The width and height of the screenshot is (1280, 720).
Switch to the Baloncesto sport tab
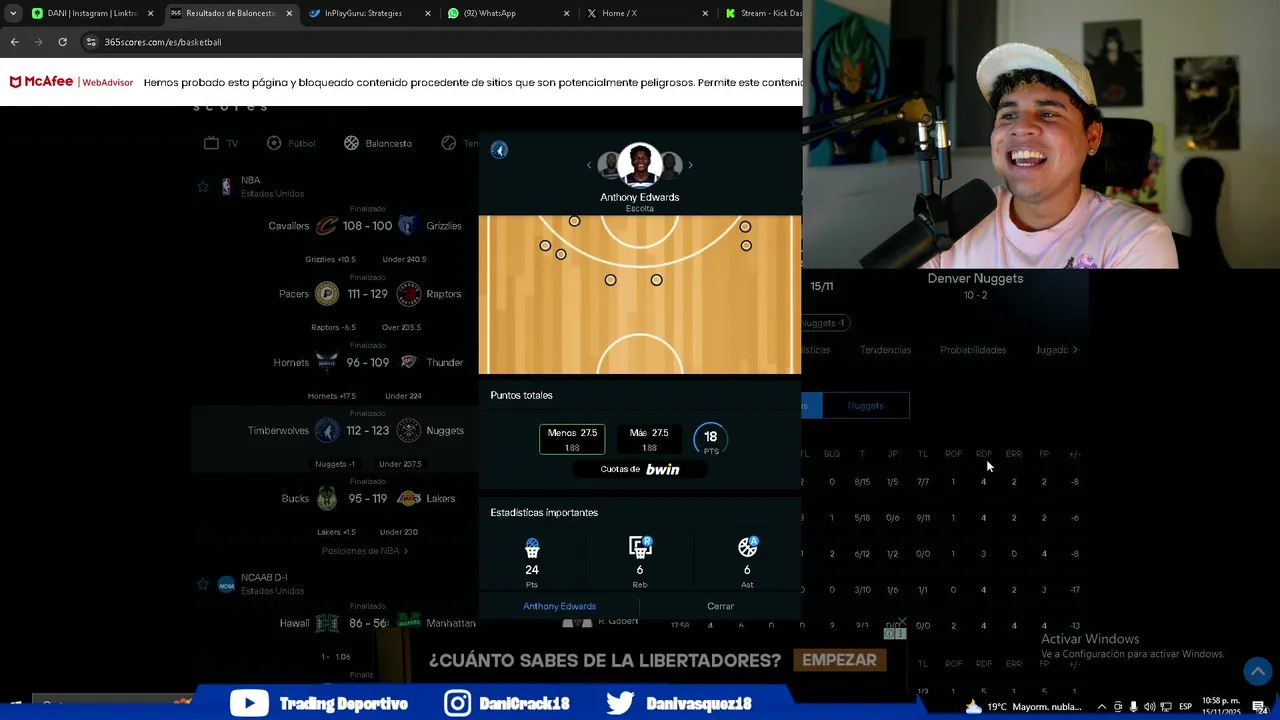(x=378, y=143)
